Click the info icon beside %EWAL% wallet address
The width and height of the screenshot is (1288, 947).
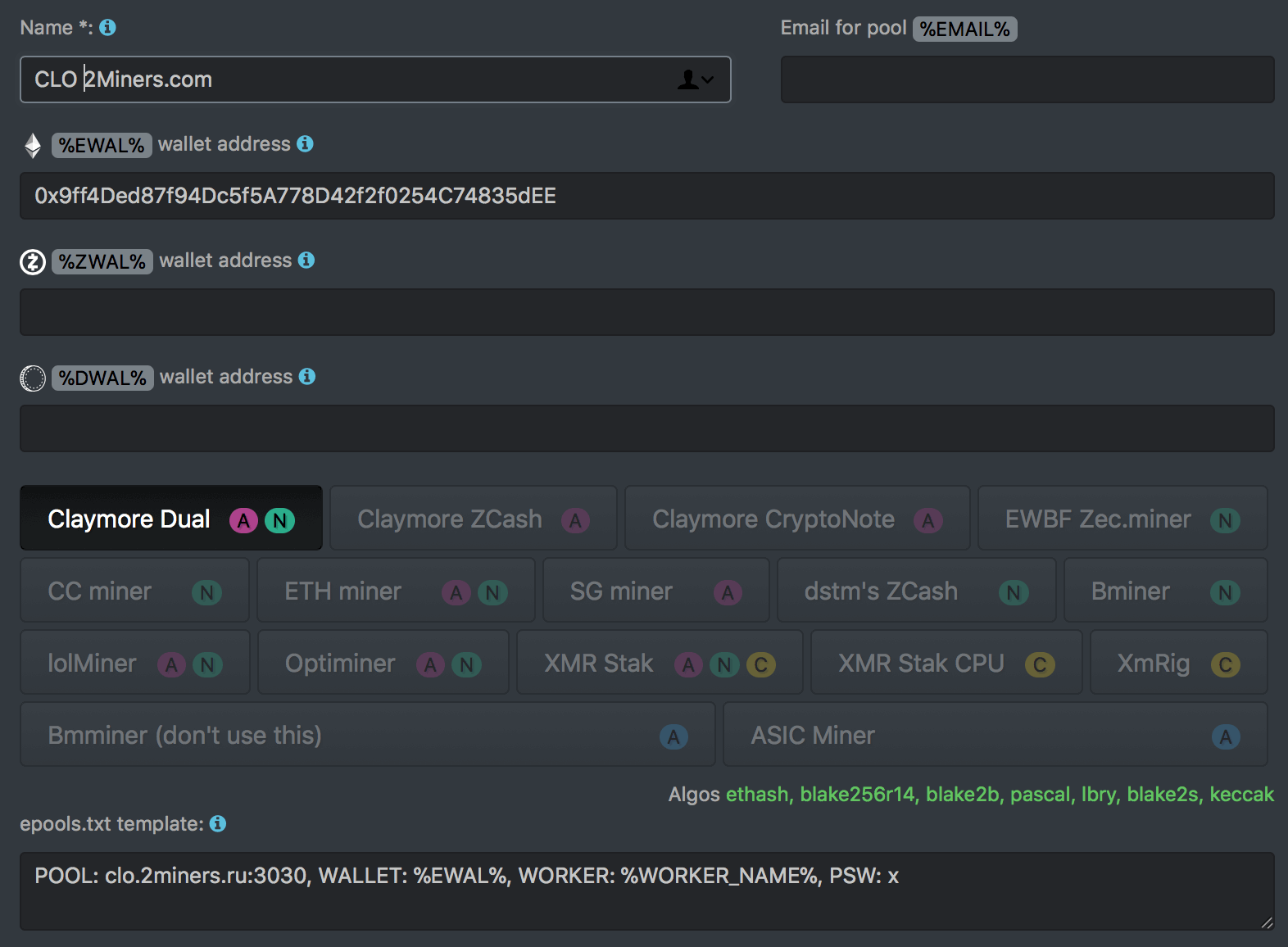(305, 144)
